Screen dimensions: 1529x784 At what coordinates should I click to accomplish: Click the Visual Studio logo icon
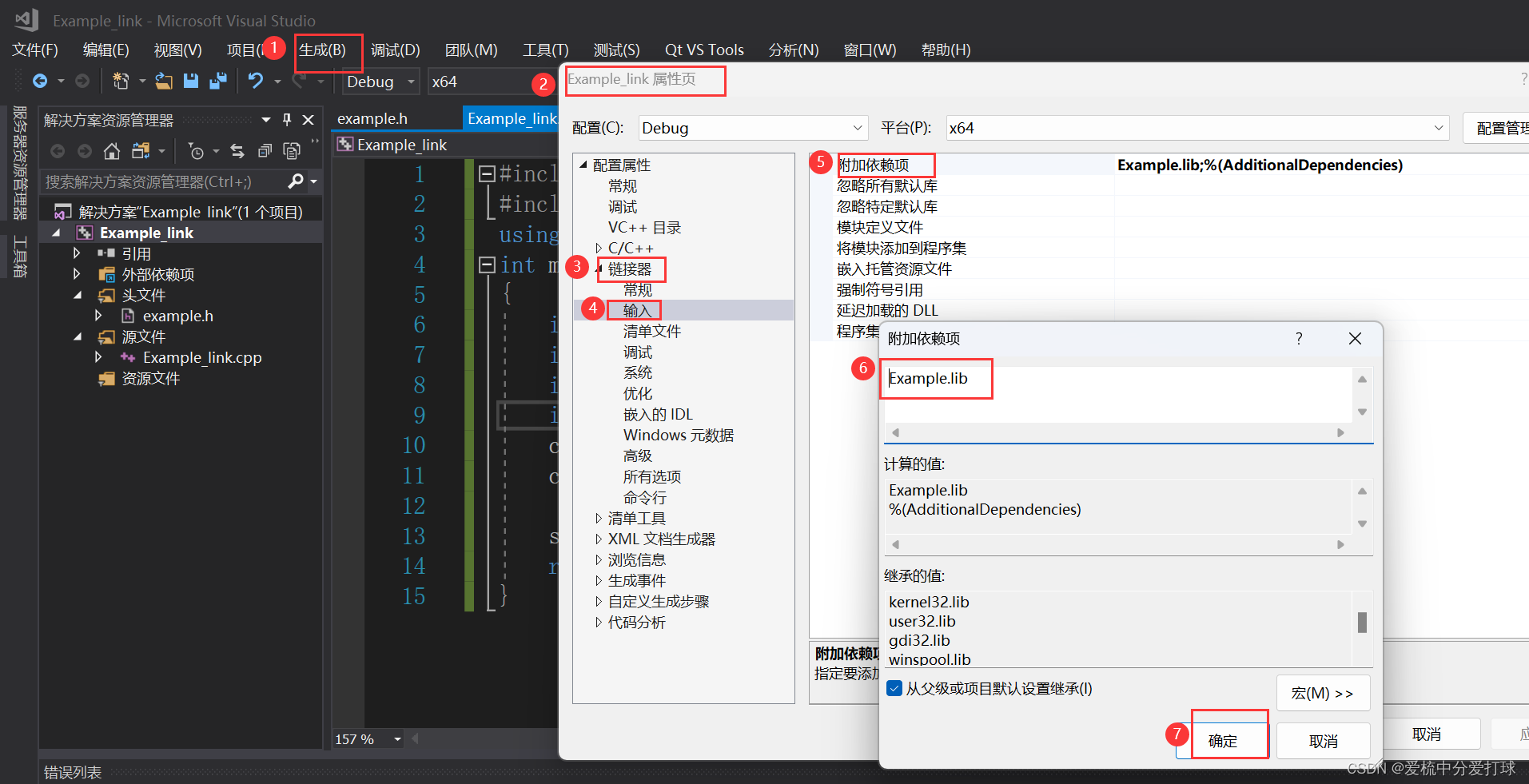(x=27, y=20)
